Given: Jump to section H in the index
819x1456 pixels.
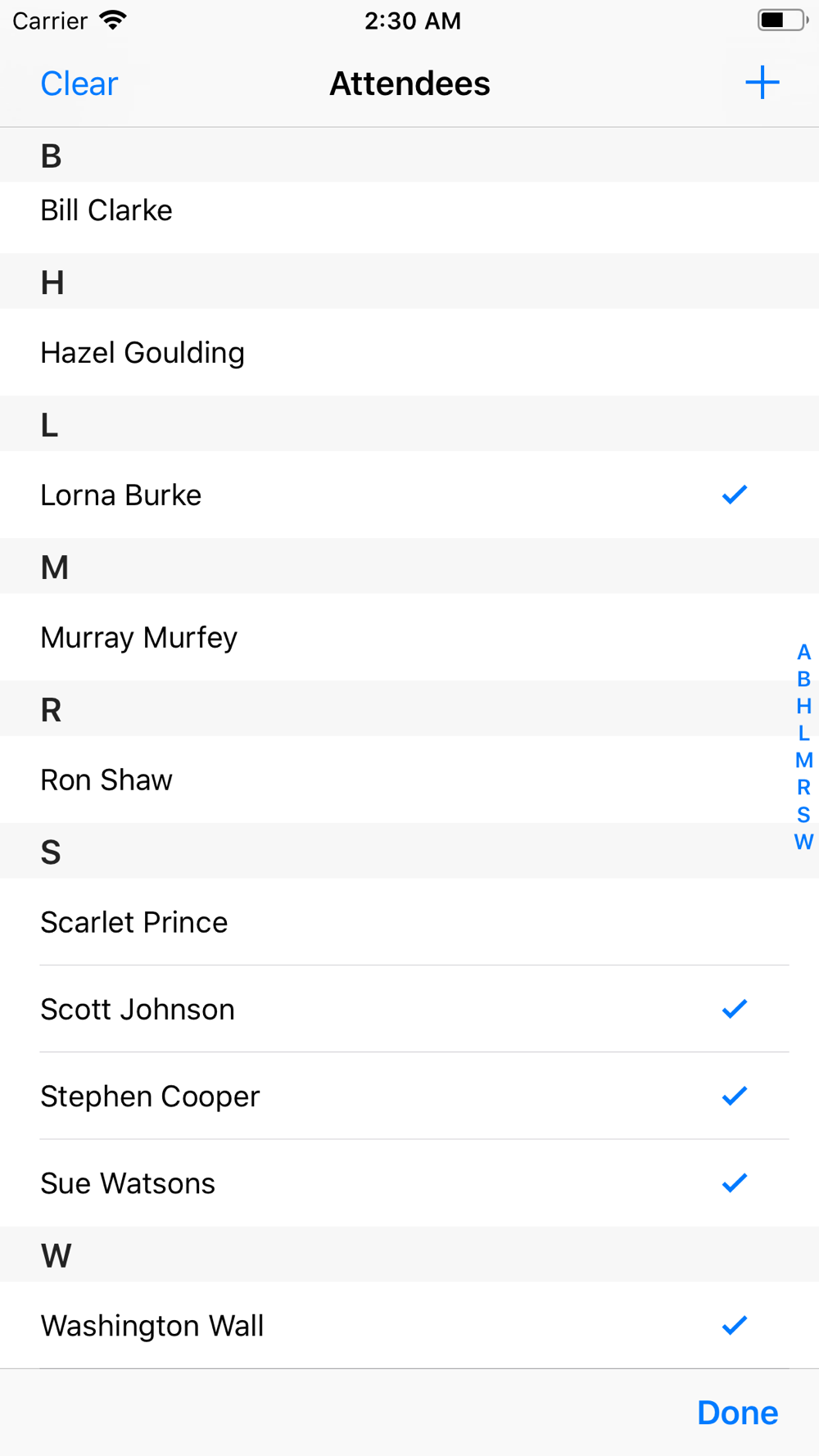Looking at the screenshot, I should pyautogui.click(x=803, y=706).
